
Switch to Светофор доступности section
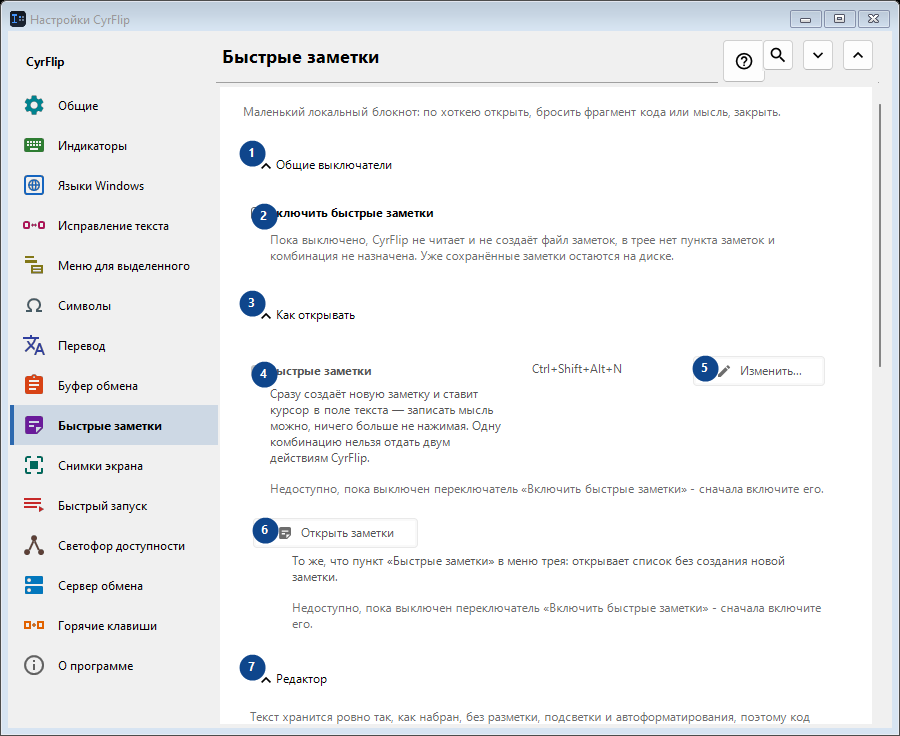(114, 545)
